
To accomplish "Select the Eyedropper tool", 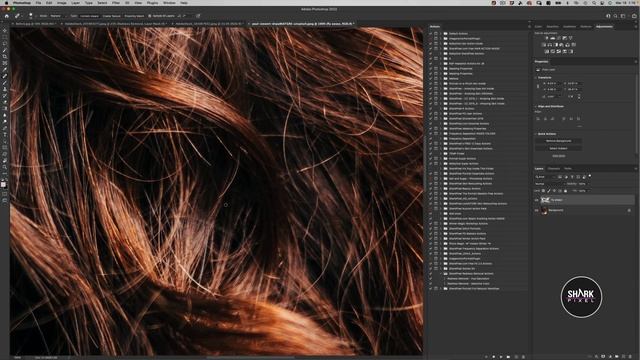I will pyautogui.click(x=5, y=70).
